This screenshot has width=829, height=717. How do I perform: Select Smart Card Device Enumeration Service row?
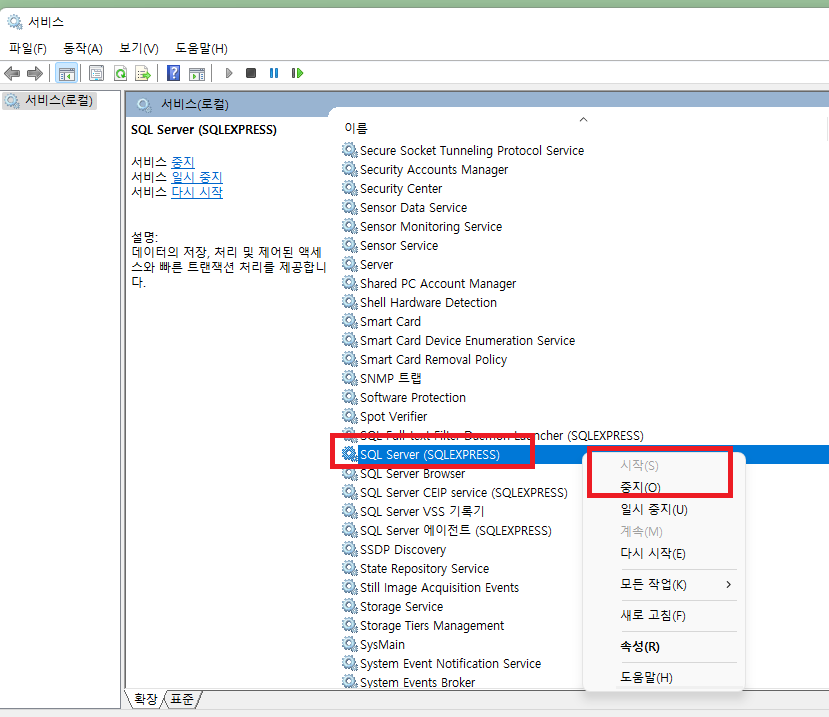[467, 341]
